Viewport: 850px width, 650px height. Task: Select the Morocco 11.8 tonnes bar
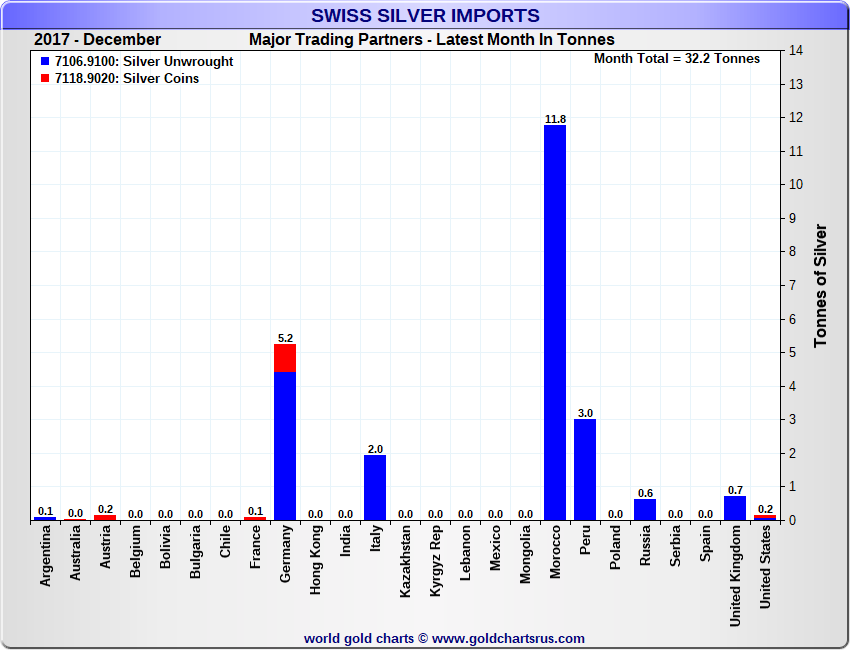(x=555, y=323)
